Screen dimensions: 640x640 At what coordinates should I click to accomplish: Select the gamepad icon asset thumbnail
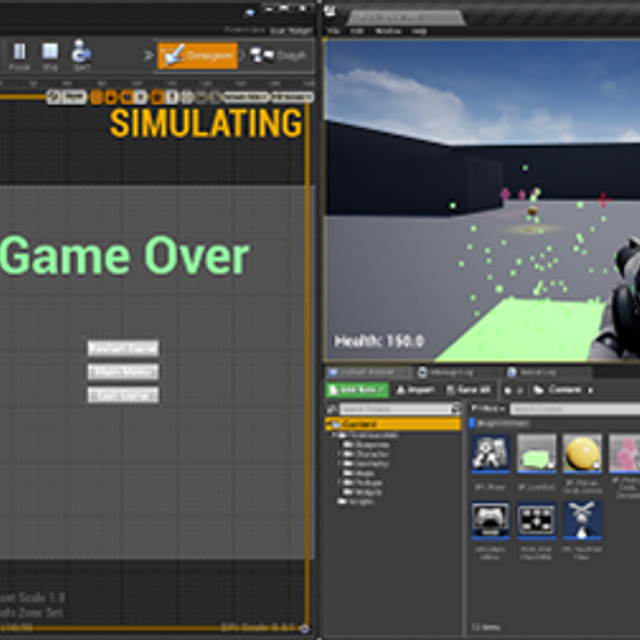click(x=490, y=520)
